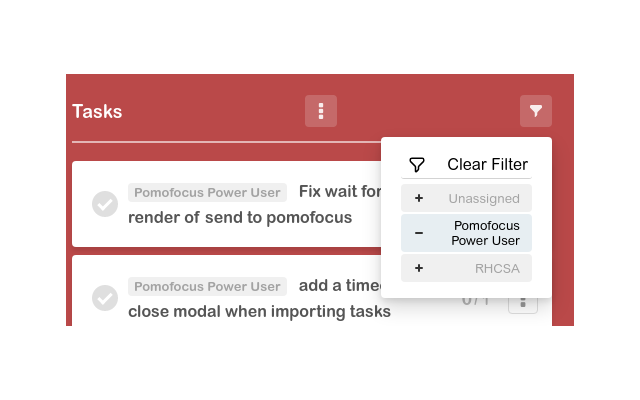The image size is (640, 400).
Task: Open the three-dot menu on the second task
Action: coord(523,300)
